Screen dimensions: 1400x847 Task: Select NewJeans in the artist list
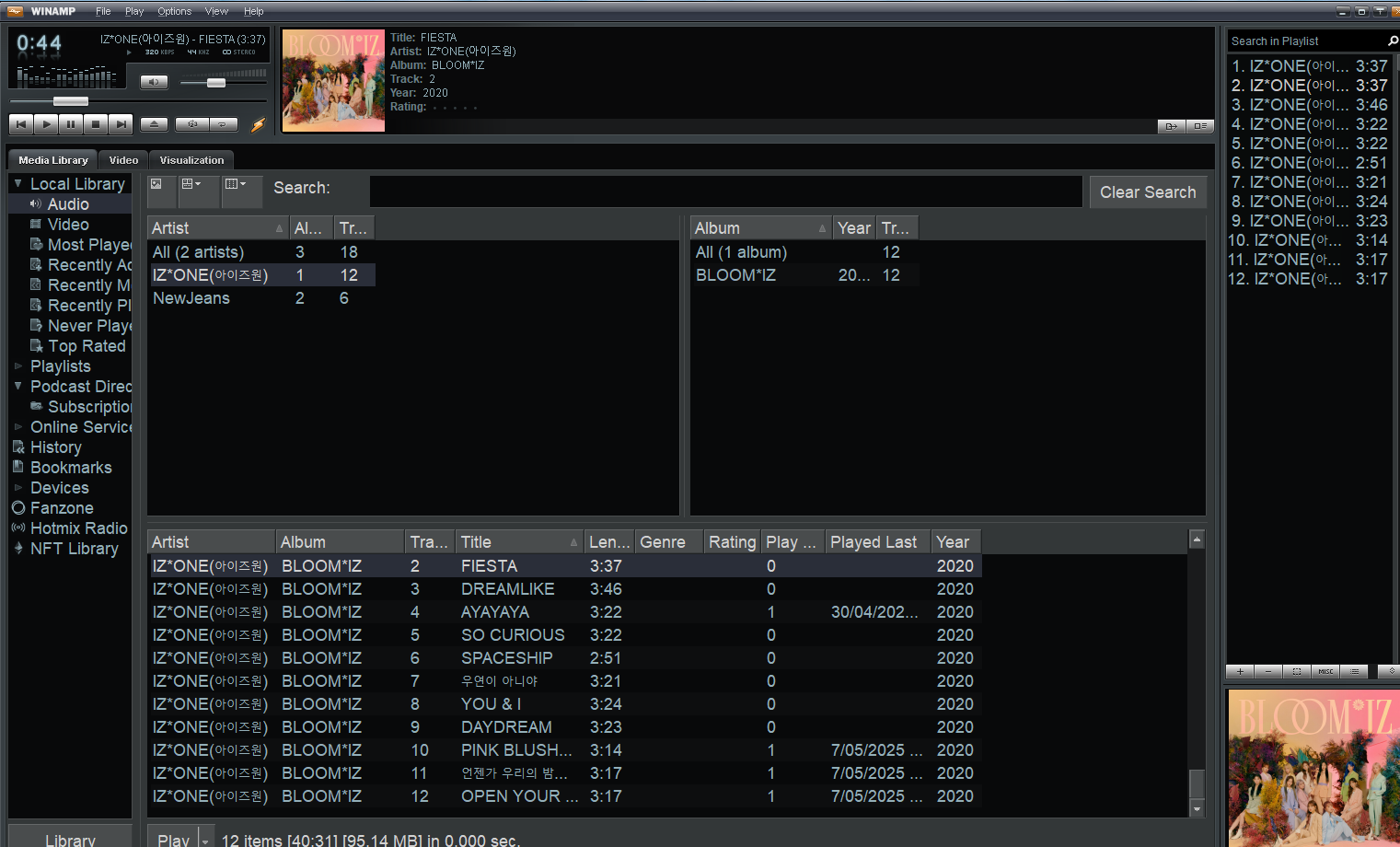[261, 298]
